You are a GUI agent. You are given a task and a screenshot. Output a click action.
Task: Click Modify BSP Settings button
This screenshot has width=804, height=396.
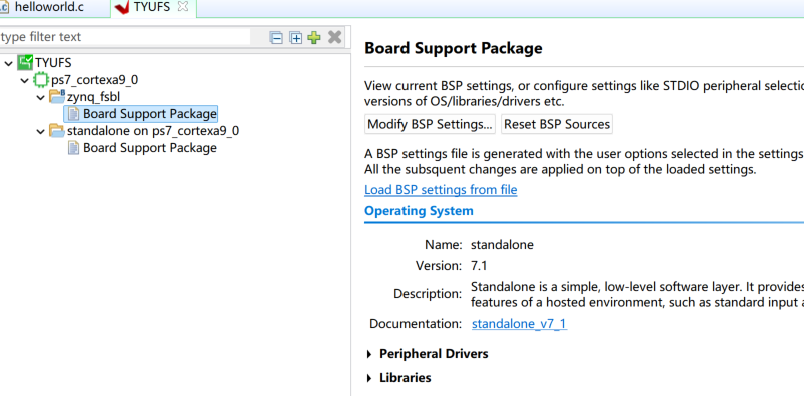(x=430, y=124)
